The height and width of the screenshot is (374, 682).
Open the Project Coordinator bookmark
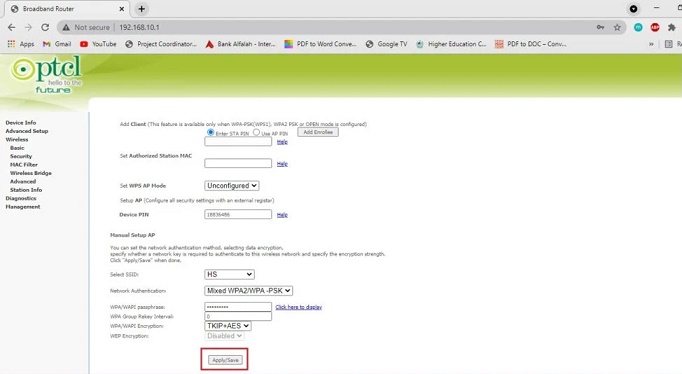pos(160,44)
